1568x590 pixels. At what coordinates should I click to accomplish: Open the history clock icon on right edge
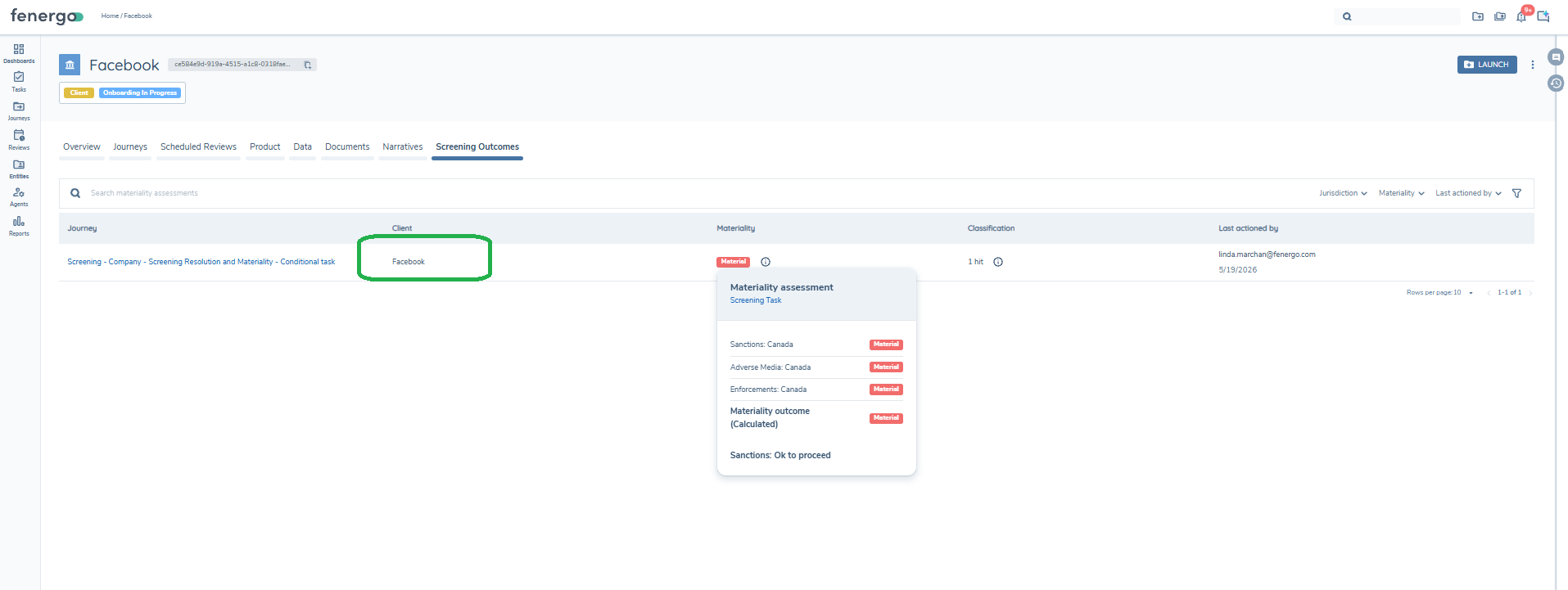click(1556, 83)
